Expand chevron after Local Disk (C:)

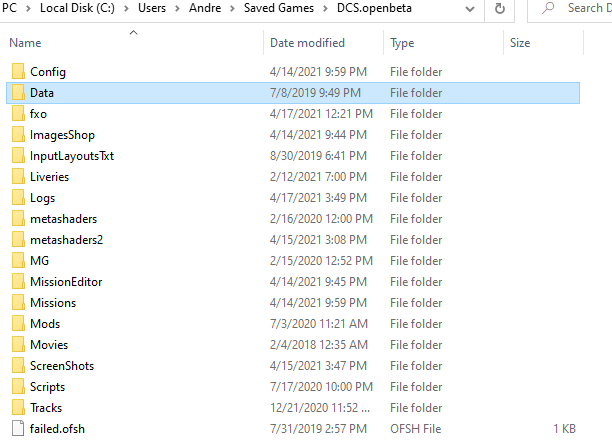pos(126,8)
